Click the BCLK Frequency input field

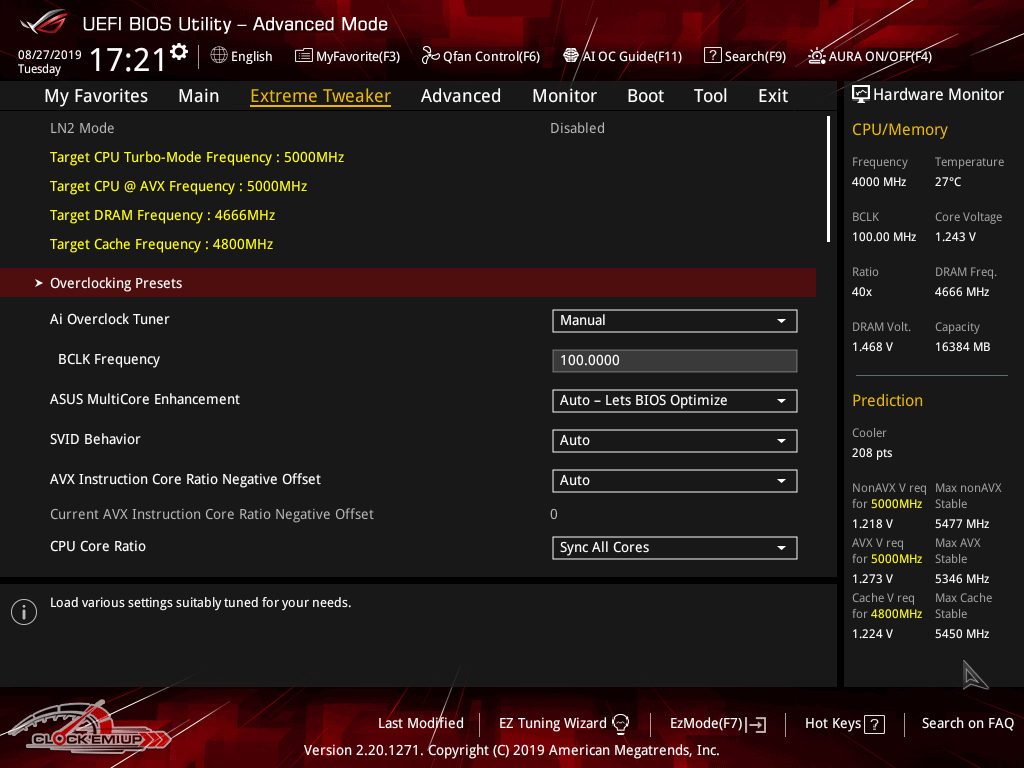(x=674, y=361)
